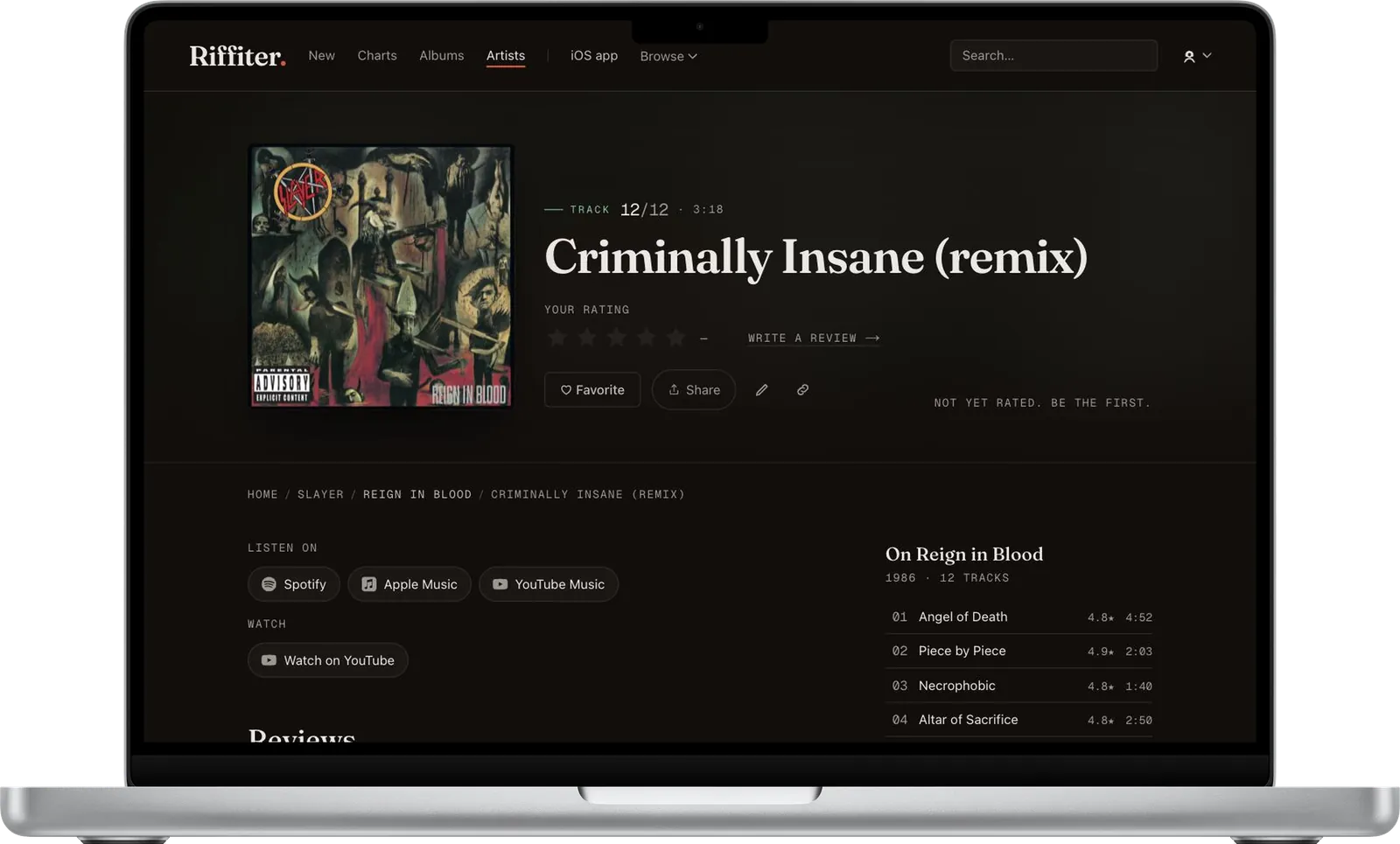
Task: Copy link with chain icon
Action: (802, 390)
